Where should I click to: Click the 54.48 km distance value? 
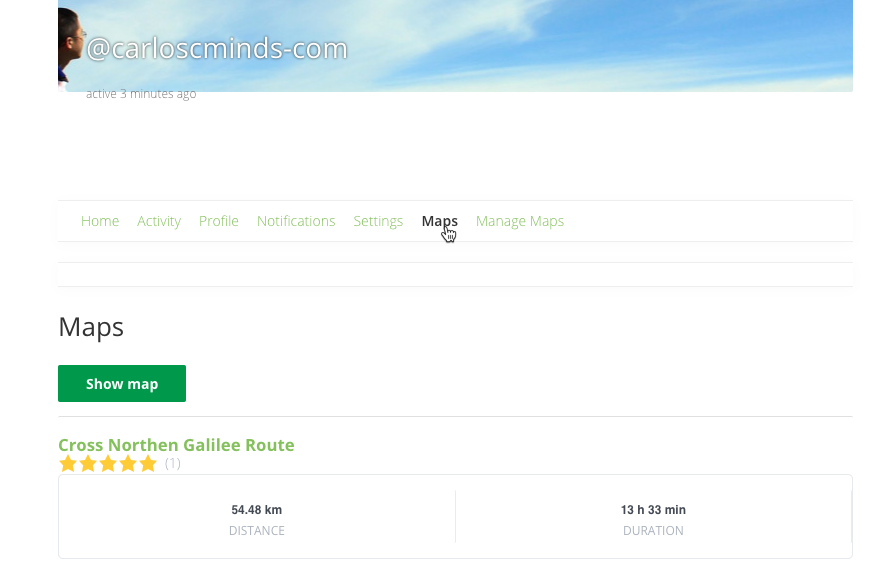click(256, 510)
